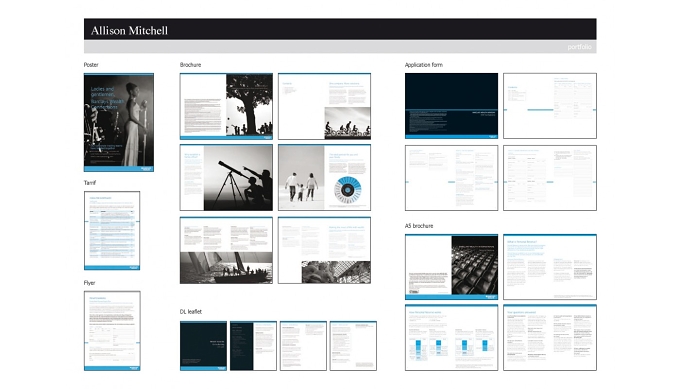Open the dark cover panel of the DL leaflet
680x389 pixels.
203,346
